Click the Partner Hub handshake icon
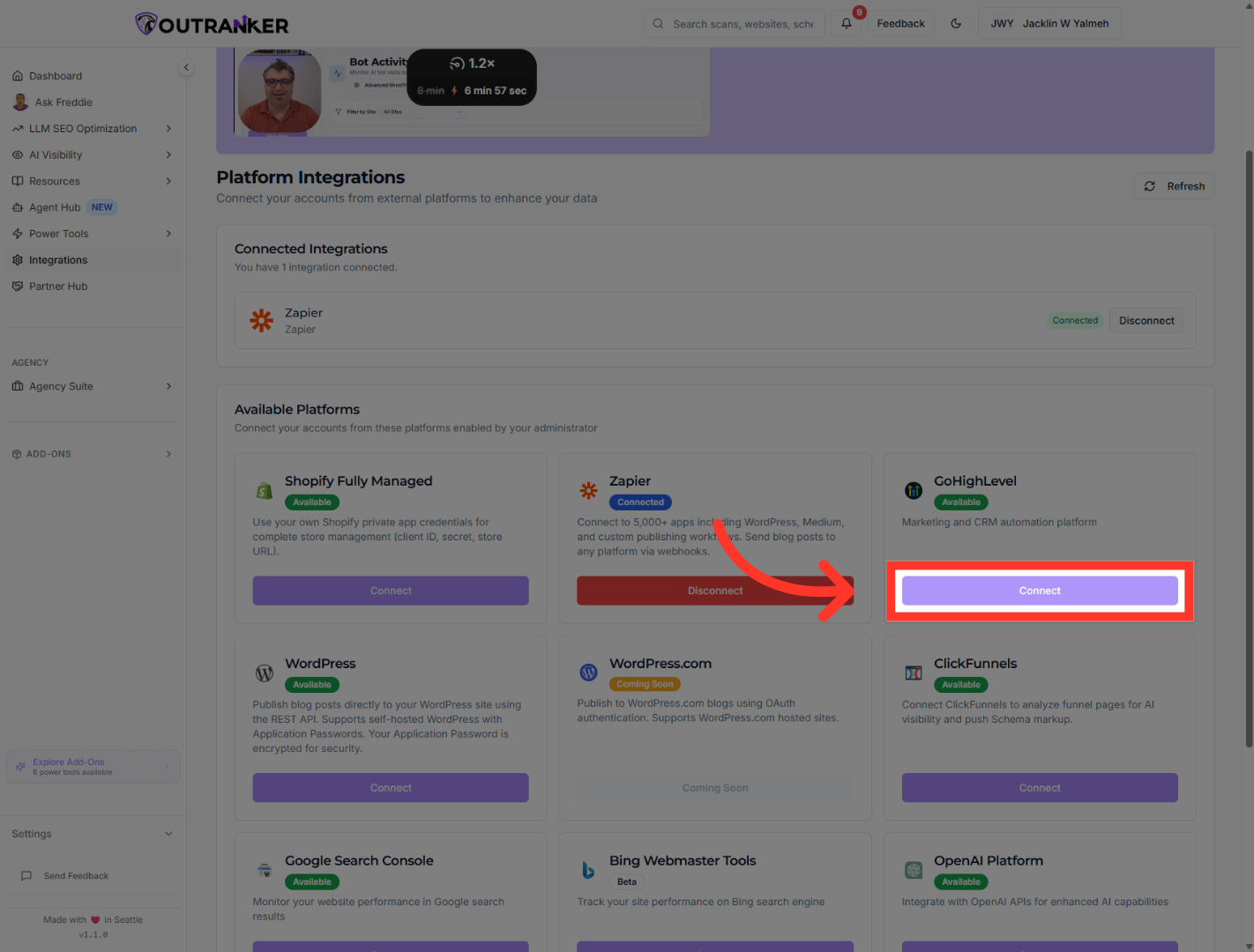The image size is (1254, 952). [18, 286]
